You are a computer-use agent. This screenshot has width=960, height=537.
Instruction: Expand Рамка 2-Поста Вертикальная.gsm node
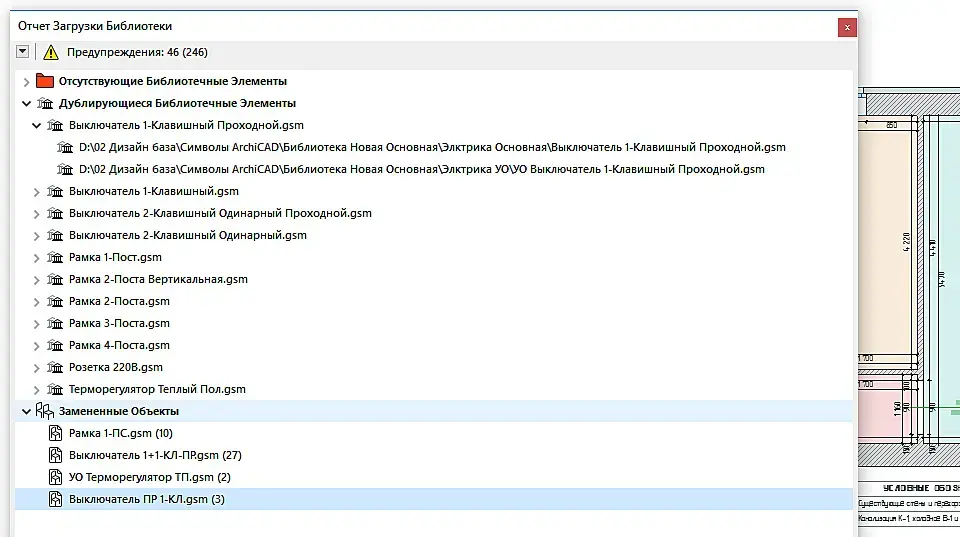click(37, 280)
